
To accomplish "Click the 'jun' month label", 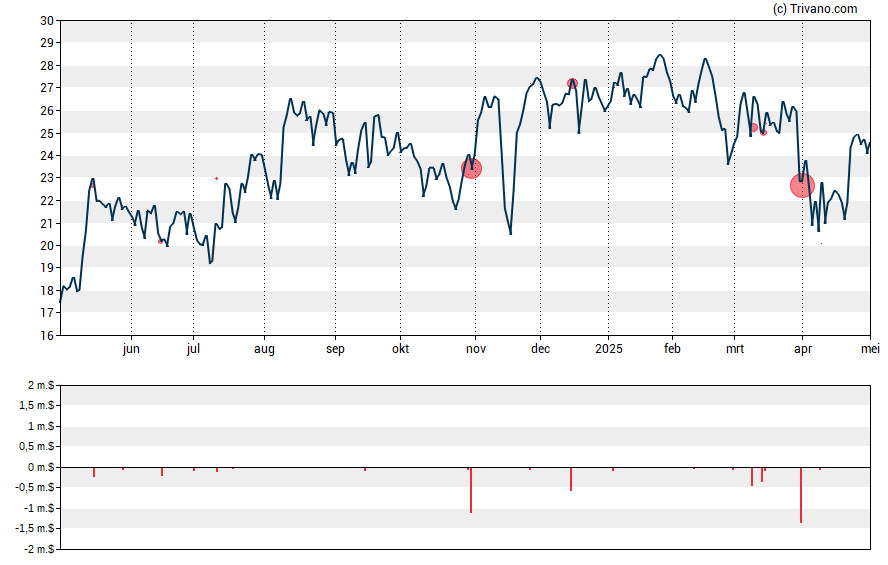I will [x=131, y=349].
